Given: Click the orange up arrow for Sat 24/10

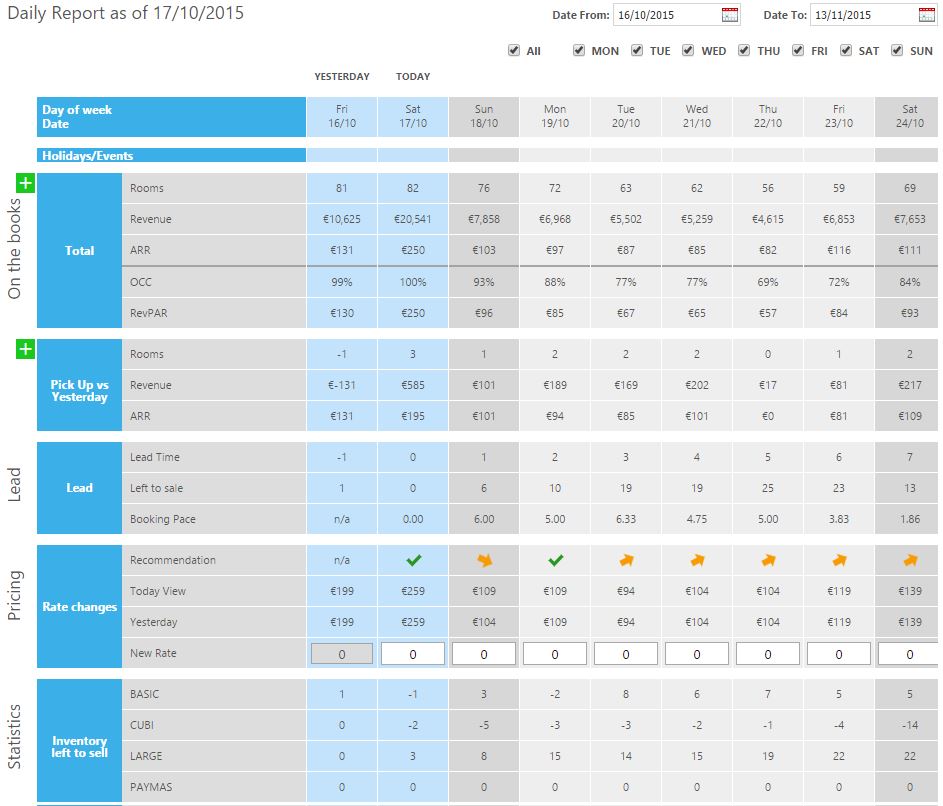Looking at the screenshot, I should pyautogui.click(x=909, y=560).
